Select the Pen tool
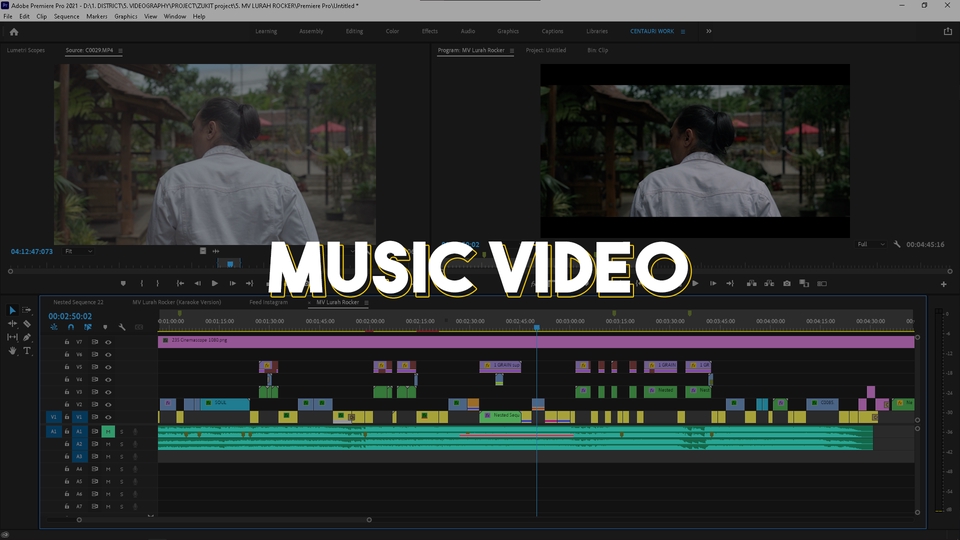The image size is (960, 540). (x=27, y=337)
